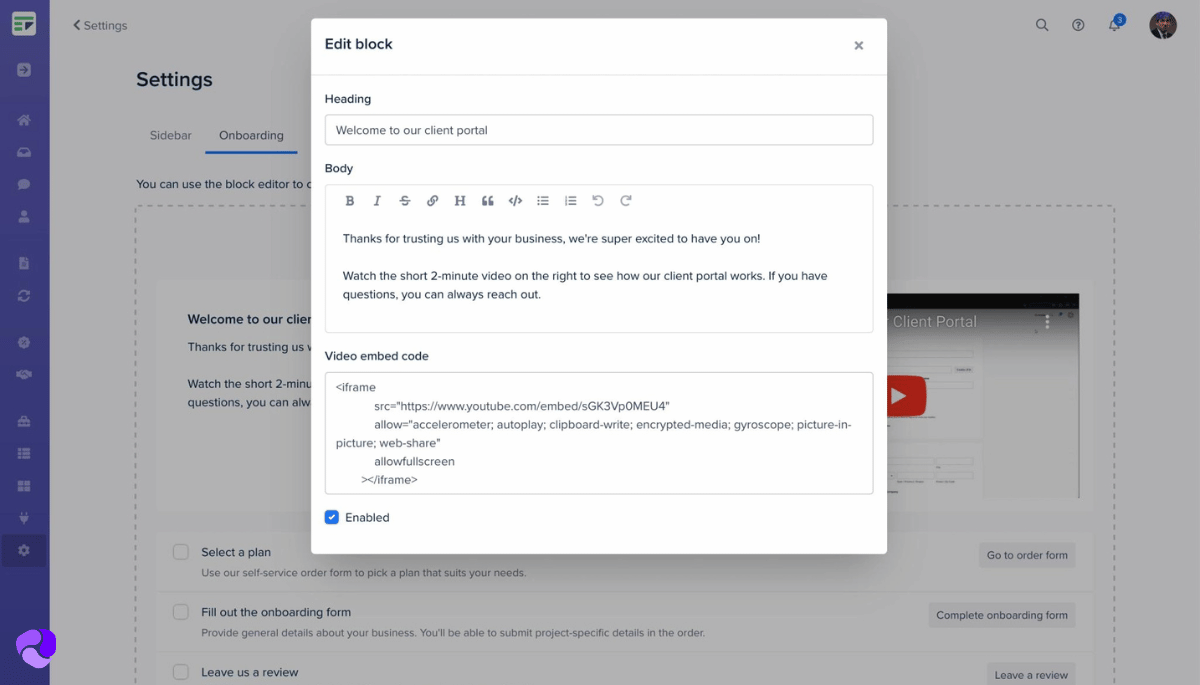Enable the video block with the Enabled checkbox

[331, 517]
